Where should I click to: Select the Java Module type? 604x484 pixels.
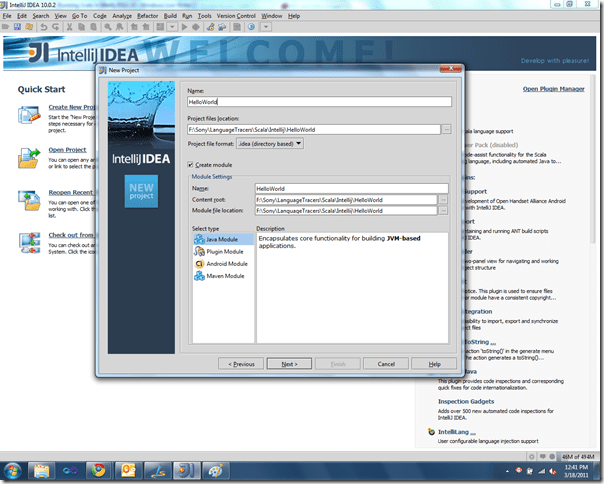[217, 240]
